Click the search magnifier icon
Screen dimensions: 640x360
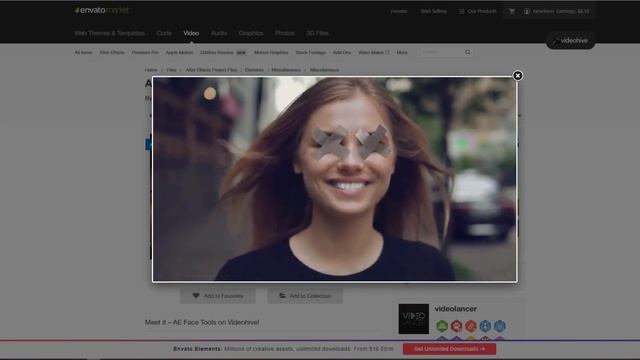point(468,52)
